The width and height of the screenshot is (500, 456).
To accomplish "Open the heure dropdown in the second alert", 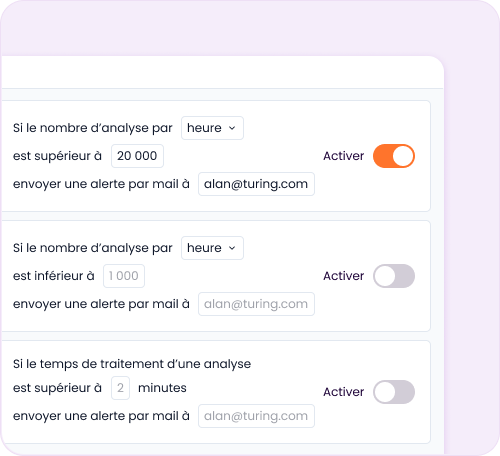I will (212, 248).
